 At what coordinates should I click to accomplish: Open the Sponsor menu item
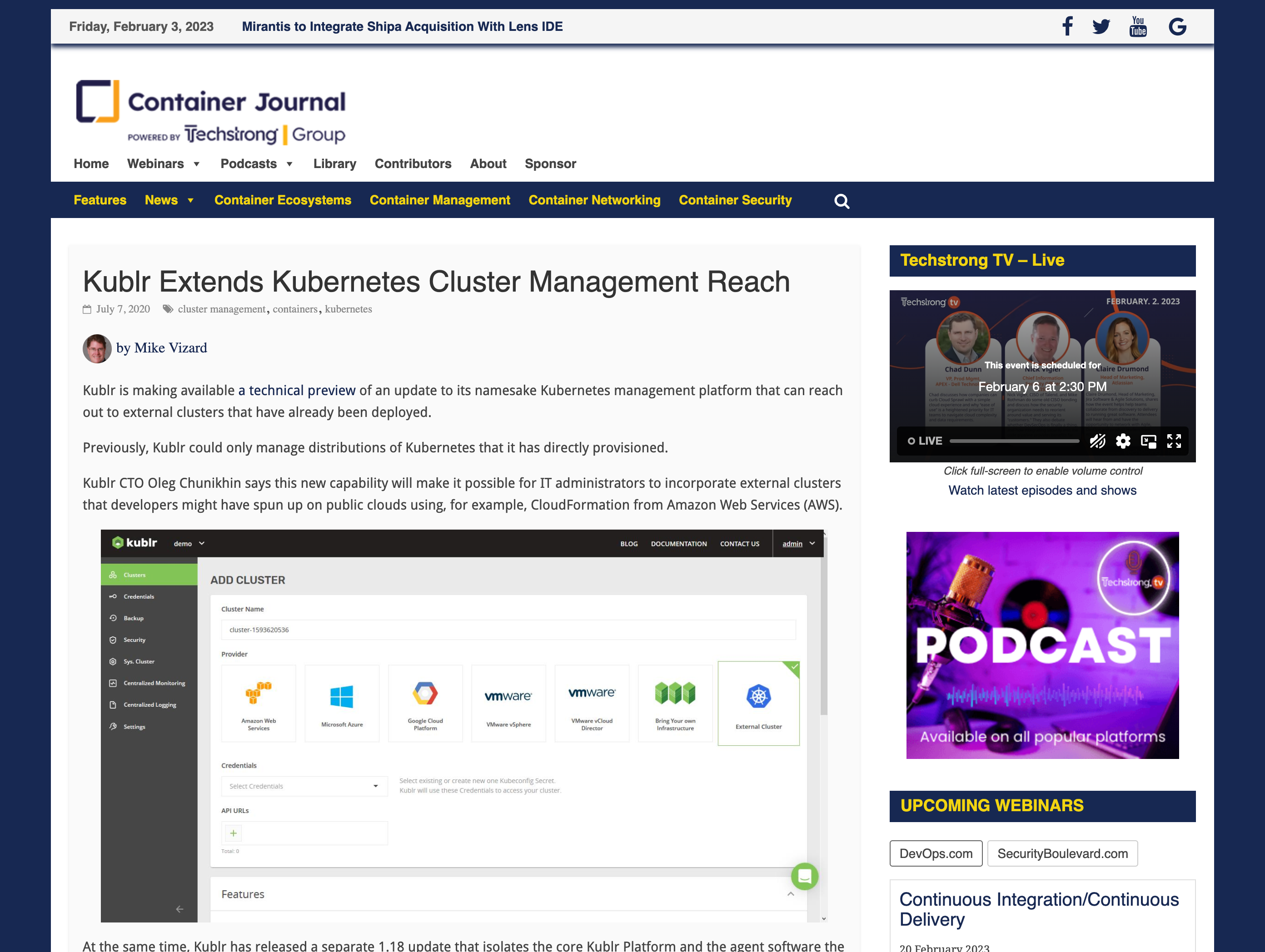click(550, 164)
